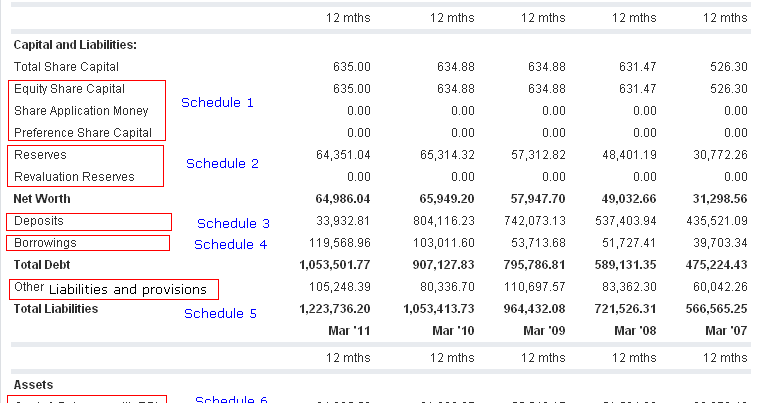768x403 pixels.
Task: Click the Total Liabilities row heading
Action: (56, 309)
